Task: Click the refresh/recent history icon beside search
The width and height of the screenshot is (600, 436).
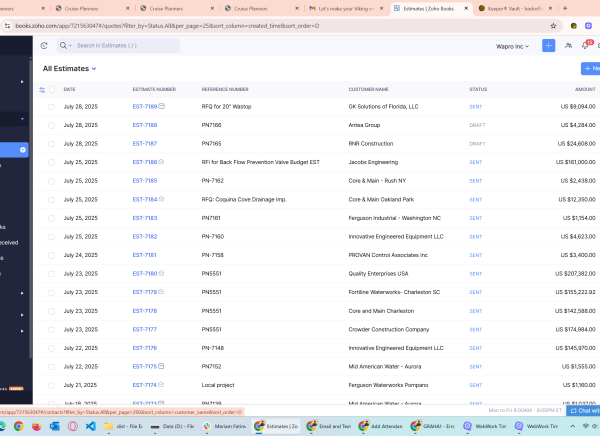Action: pos(44,46)
